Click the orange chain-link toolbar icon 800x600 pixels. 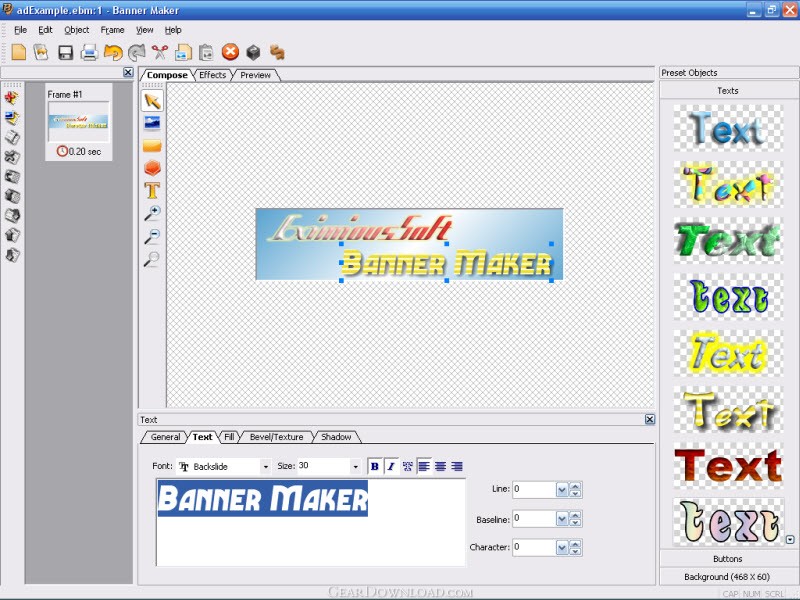[x=277, y=52]
